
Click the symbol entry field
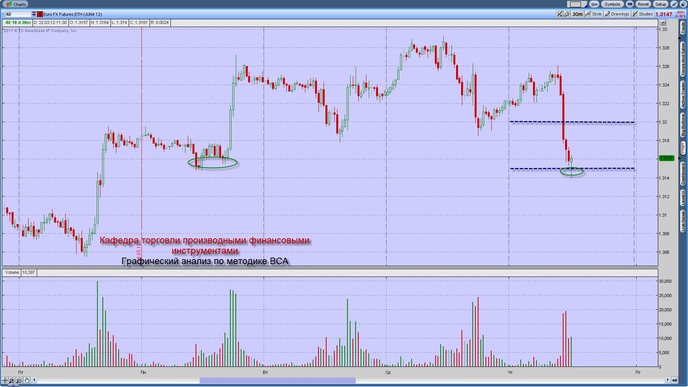click(18, 14)
